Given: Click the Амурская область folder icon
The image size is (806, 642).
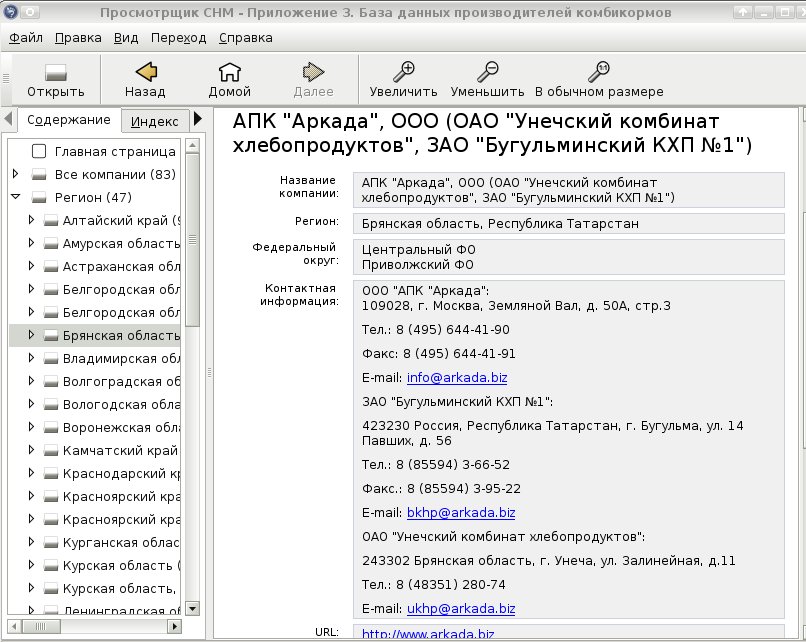Looking at the screenshot, I should 50,244.
